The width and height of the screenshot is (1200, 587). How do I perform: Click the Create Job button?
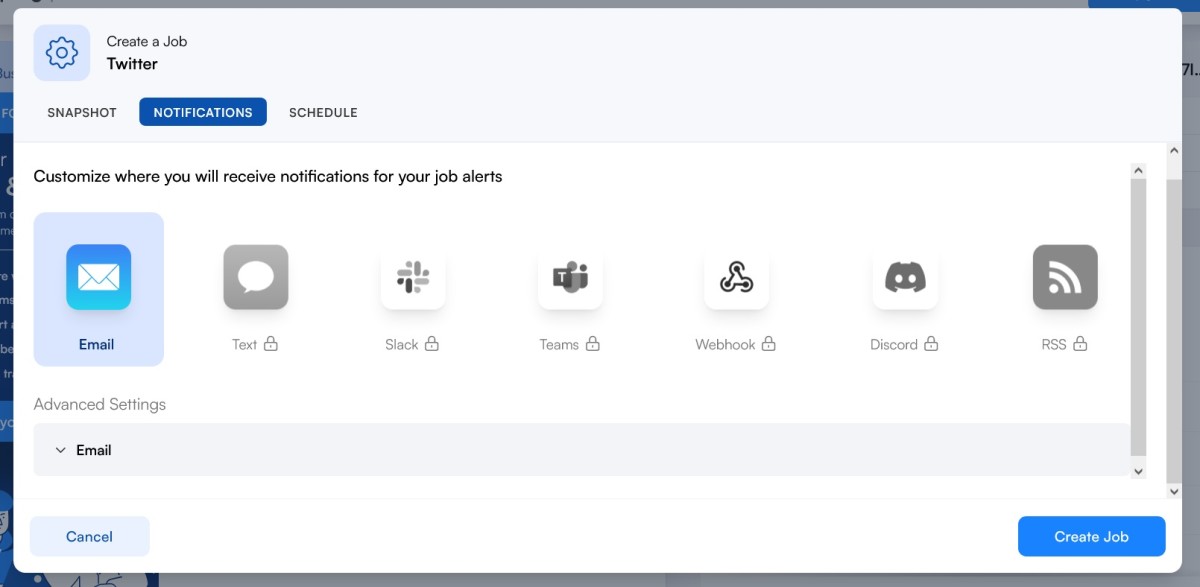1091,536
